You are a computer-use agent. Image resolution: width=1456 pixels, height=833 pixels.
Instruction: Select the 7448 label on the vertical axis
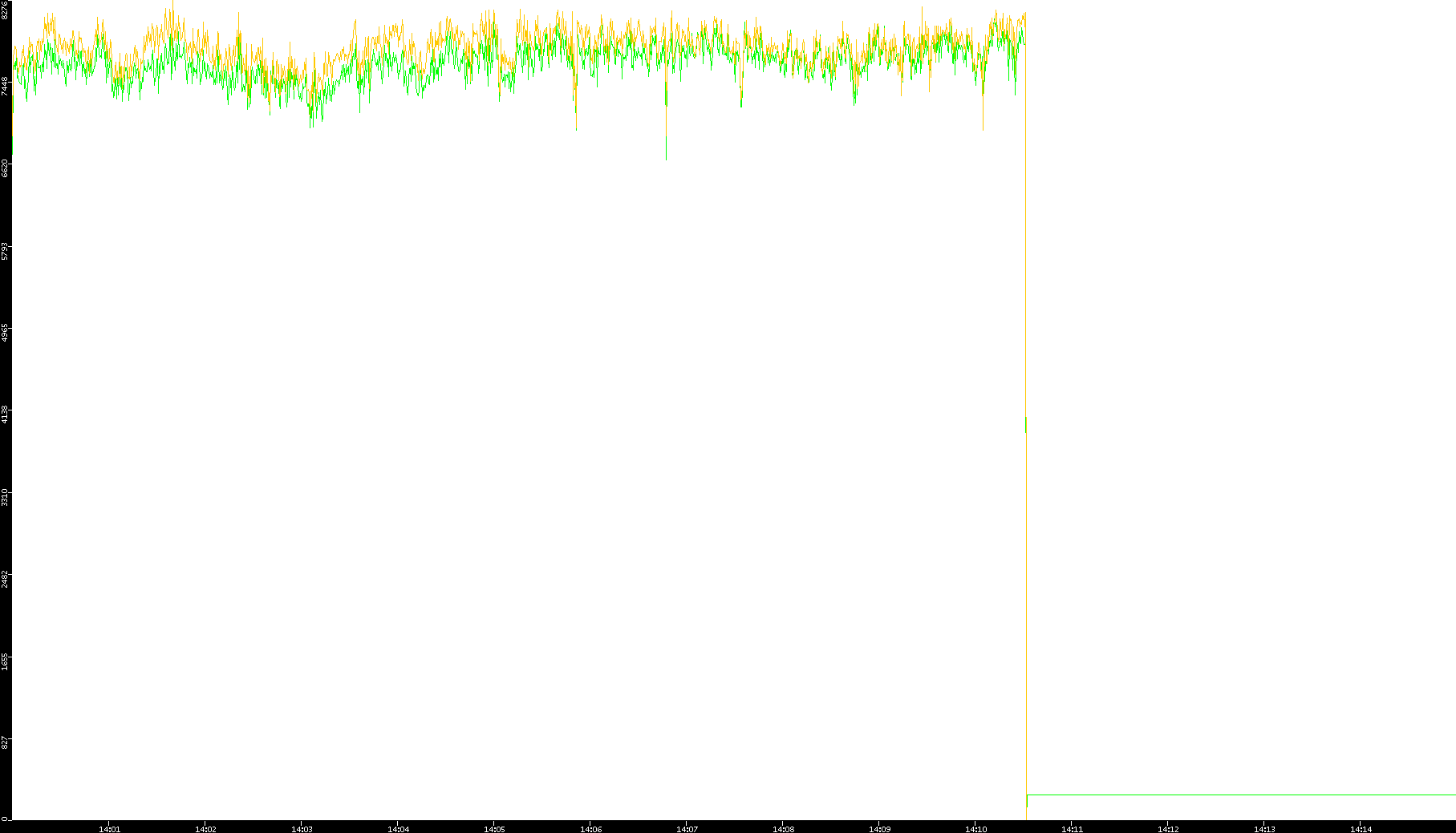[x=5, y=86]
